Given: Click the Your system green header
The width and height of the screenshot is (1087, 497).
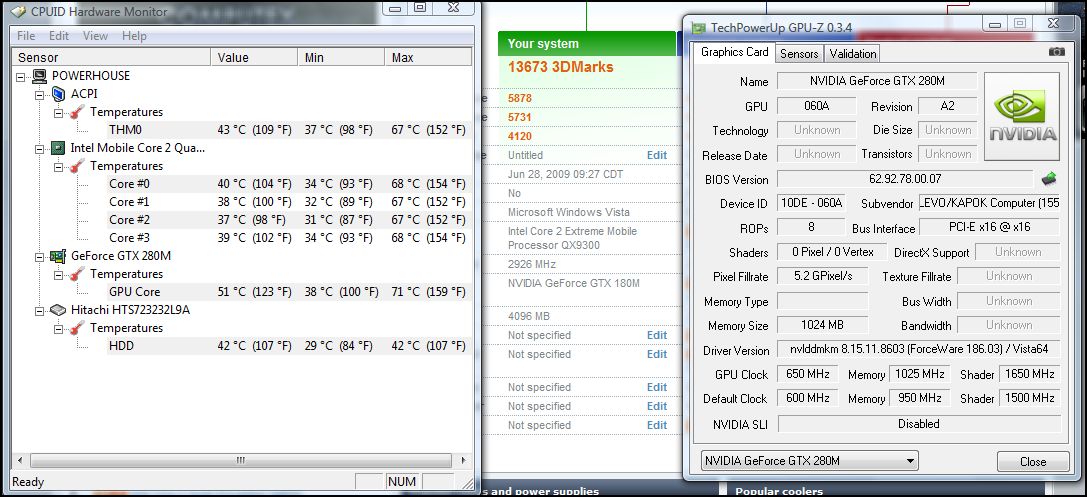Looking at the screenshot, I should click(586, 44).
